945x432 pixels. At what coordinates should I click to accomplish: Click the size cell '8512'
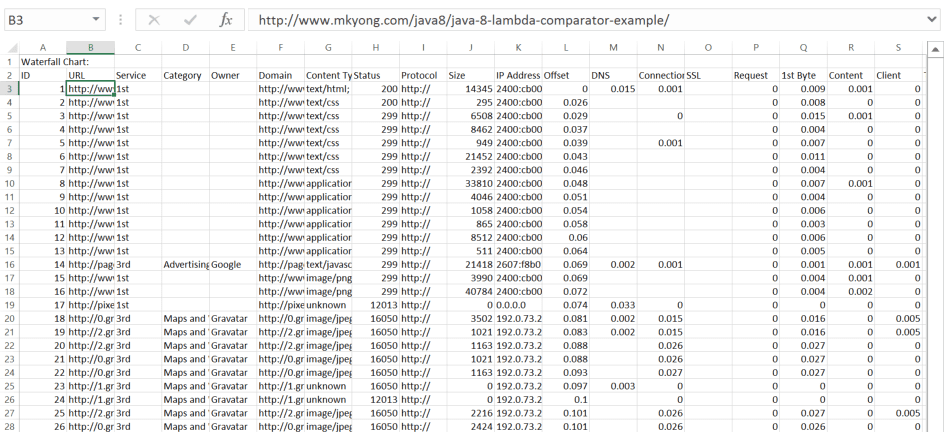tap(471, 237)
